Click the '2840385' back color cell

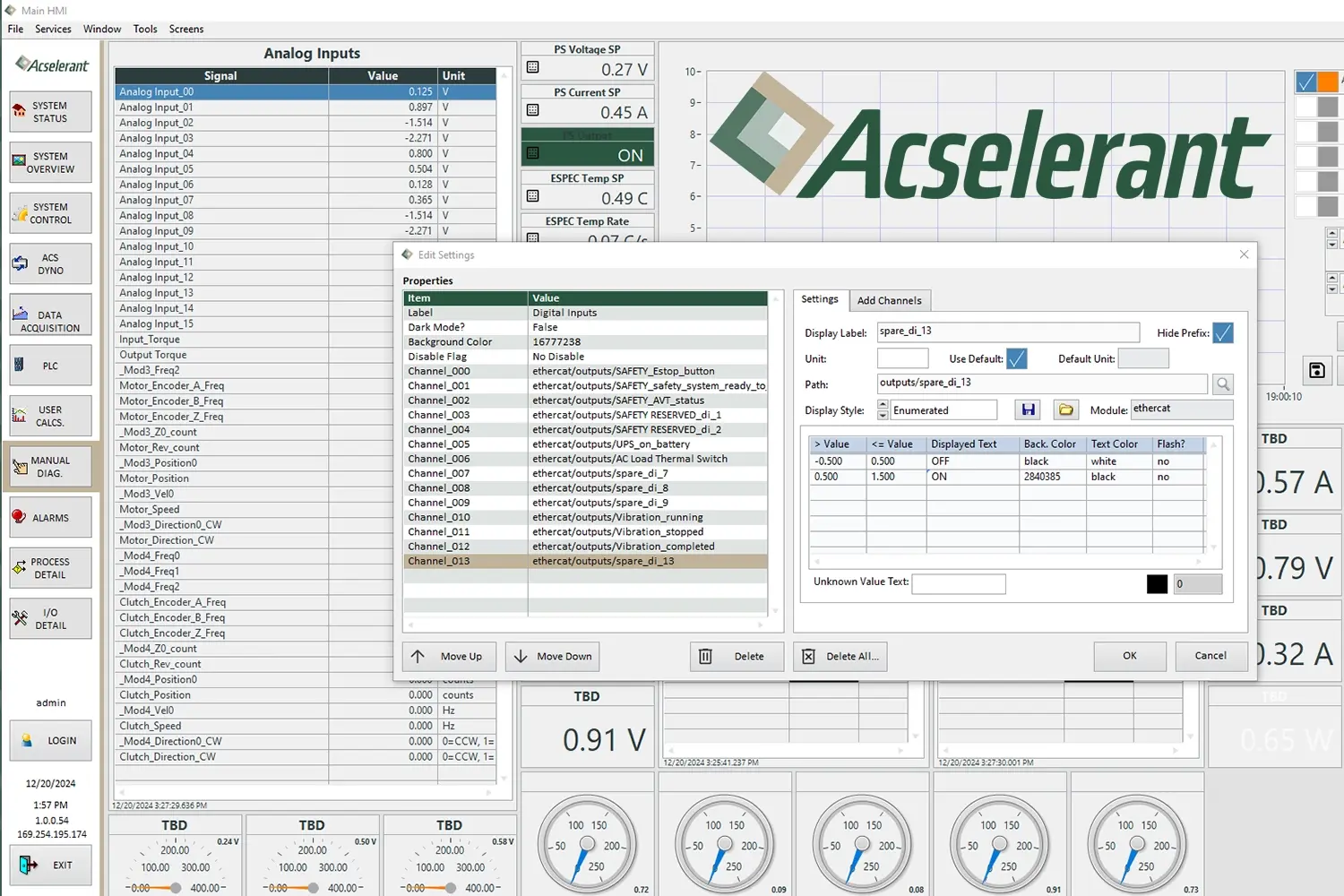pyautogui.click(x=1053, y=477)
